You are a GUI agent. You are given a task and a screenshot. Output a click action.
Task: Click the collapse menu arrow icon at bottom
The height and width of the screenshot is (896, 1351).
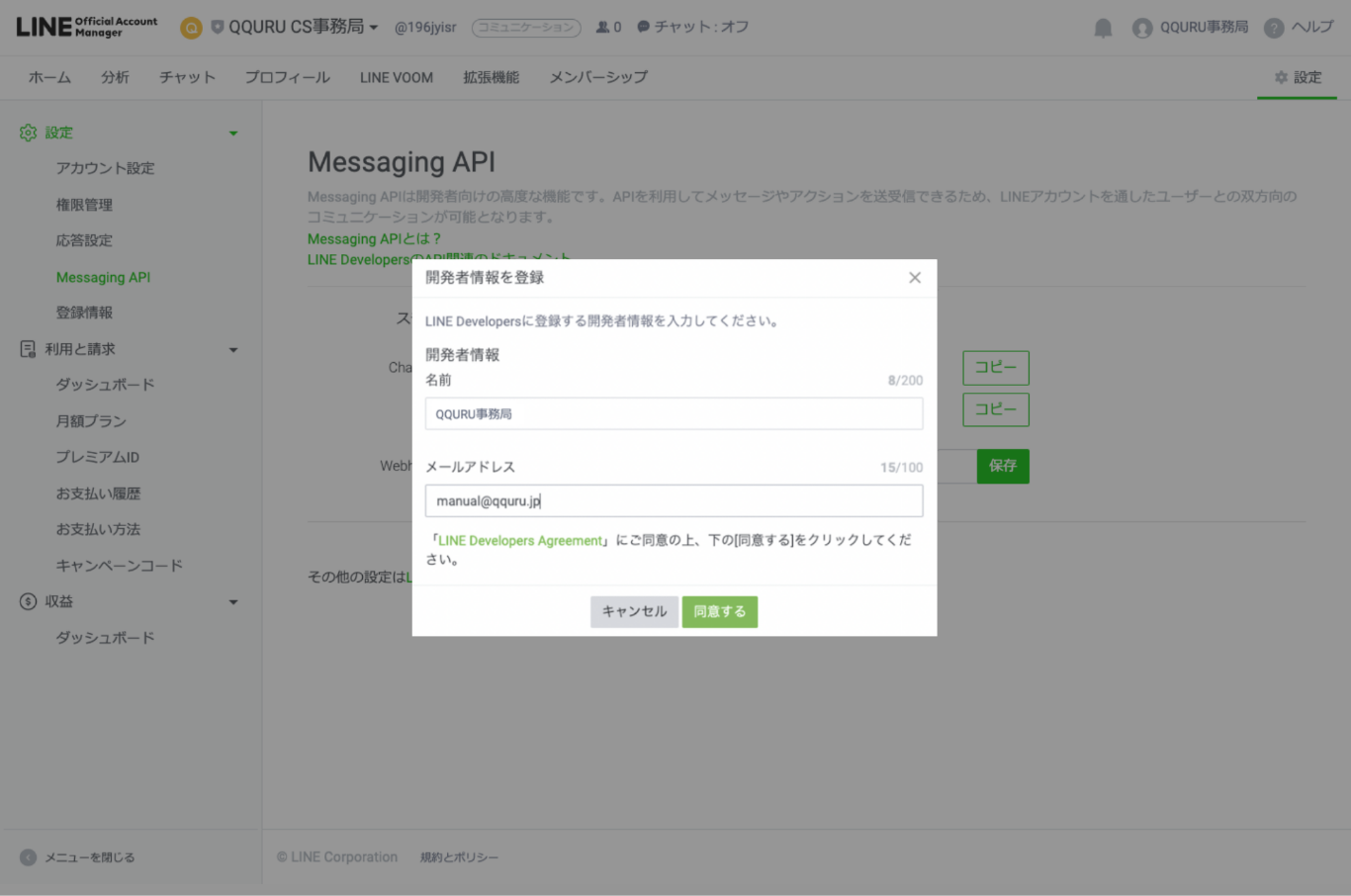(x=28, y=857)
